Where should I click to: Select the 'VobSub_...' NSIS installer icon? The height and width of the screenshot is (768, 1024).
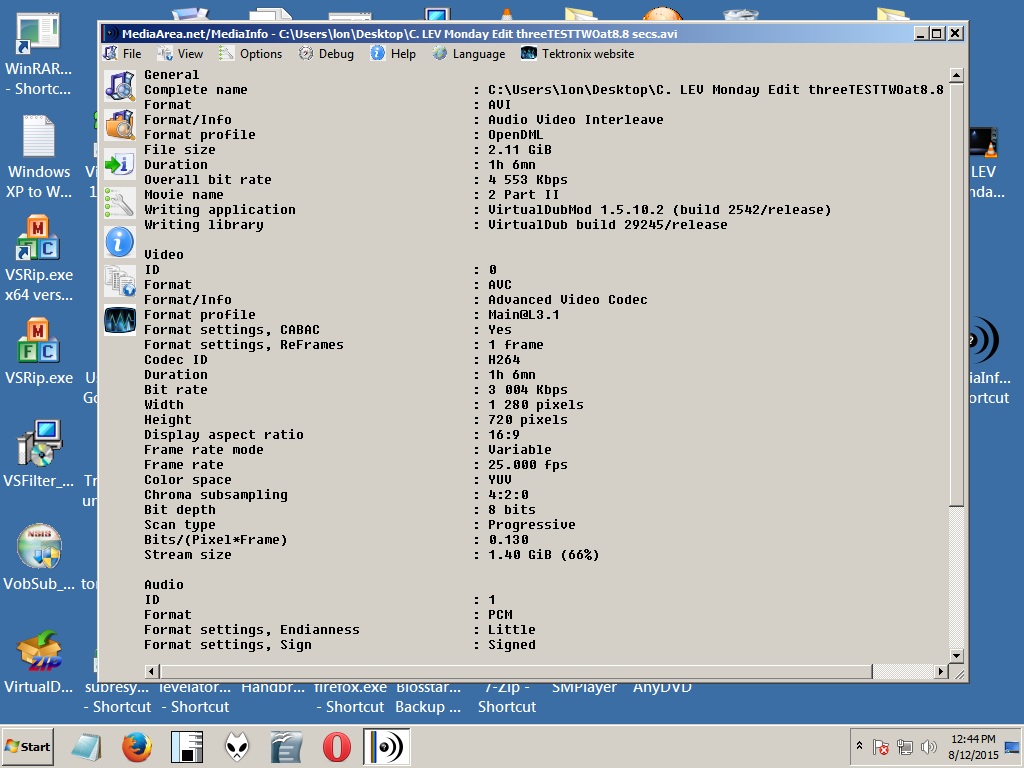39,557
